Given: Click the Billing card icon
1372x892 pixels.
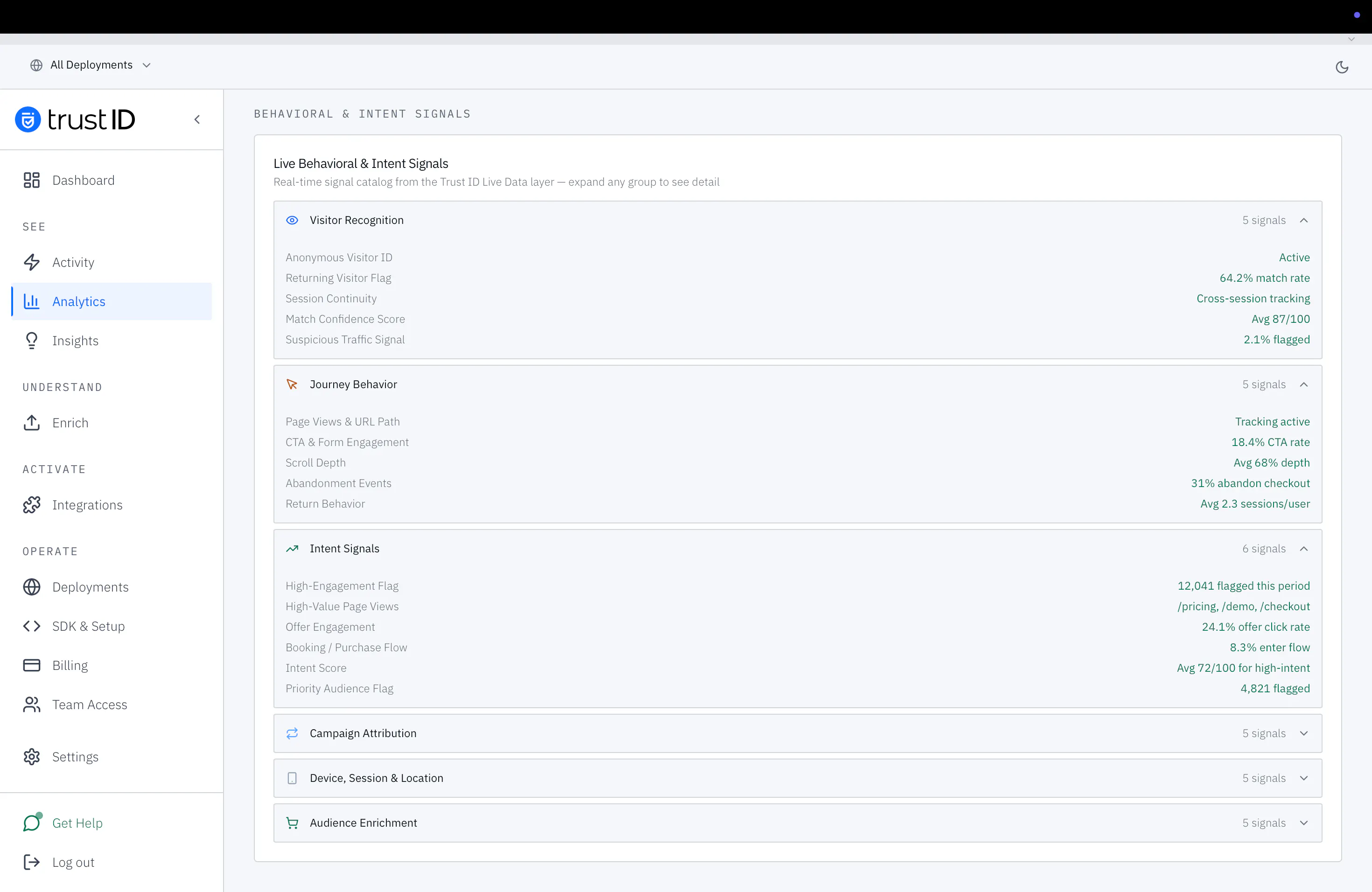Looking at the screenshot, I should click(32, 666).
